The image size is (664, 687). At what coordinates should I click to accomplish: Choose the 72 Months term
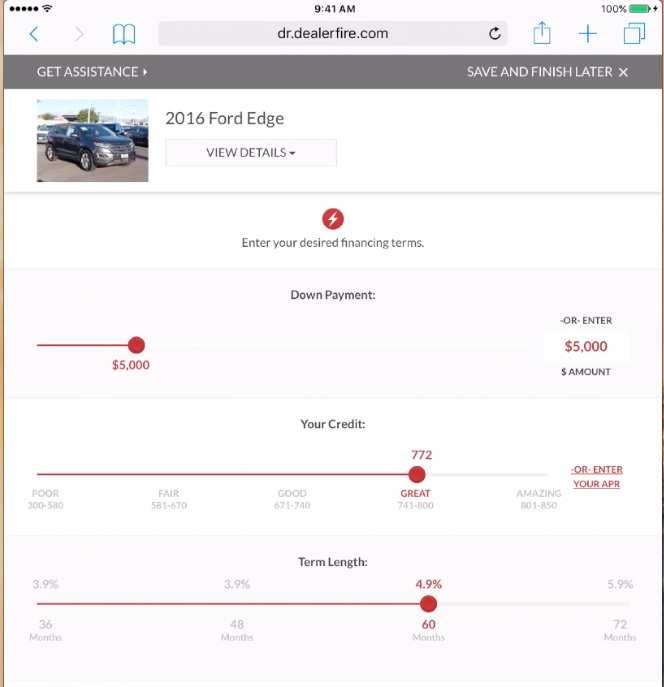[620, 630]
